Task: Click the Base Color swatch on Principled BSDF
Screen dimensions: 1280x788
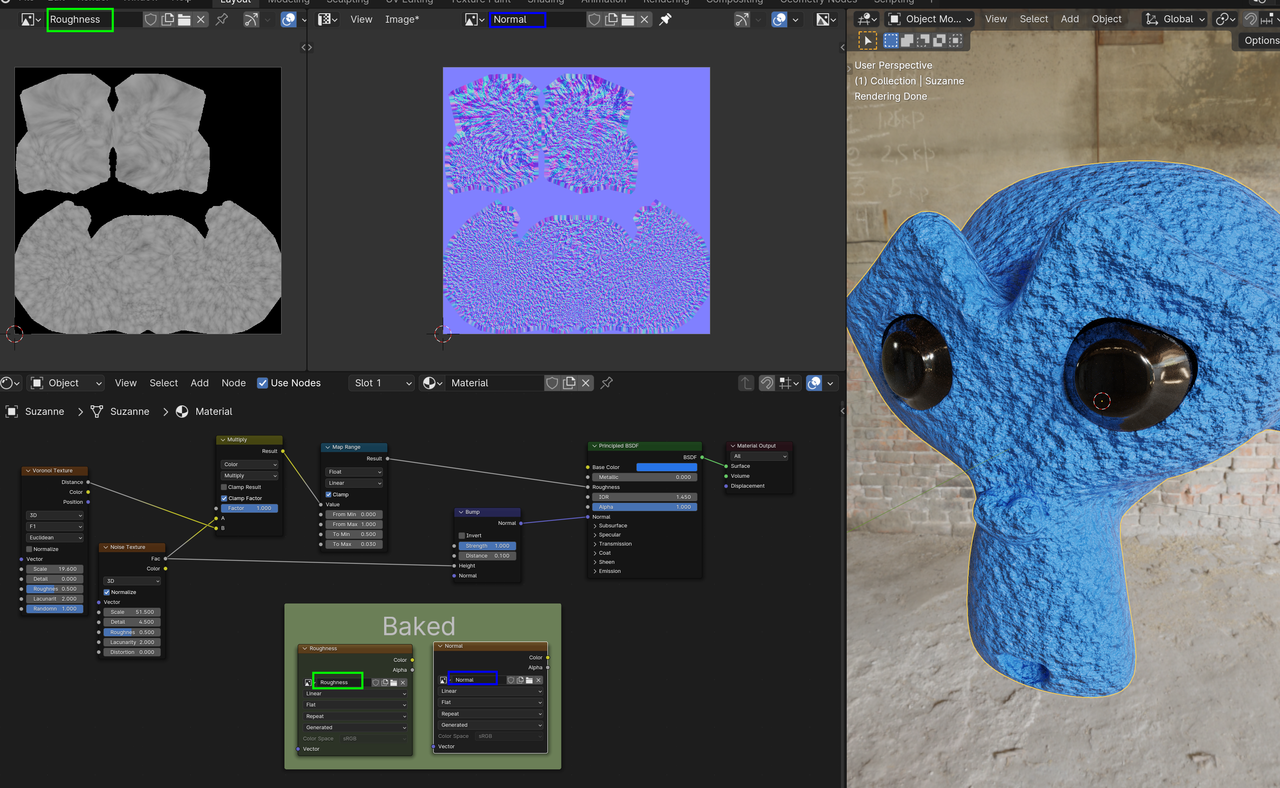Action: 666,467
